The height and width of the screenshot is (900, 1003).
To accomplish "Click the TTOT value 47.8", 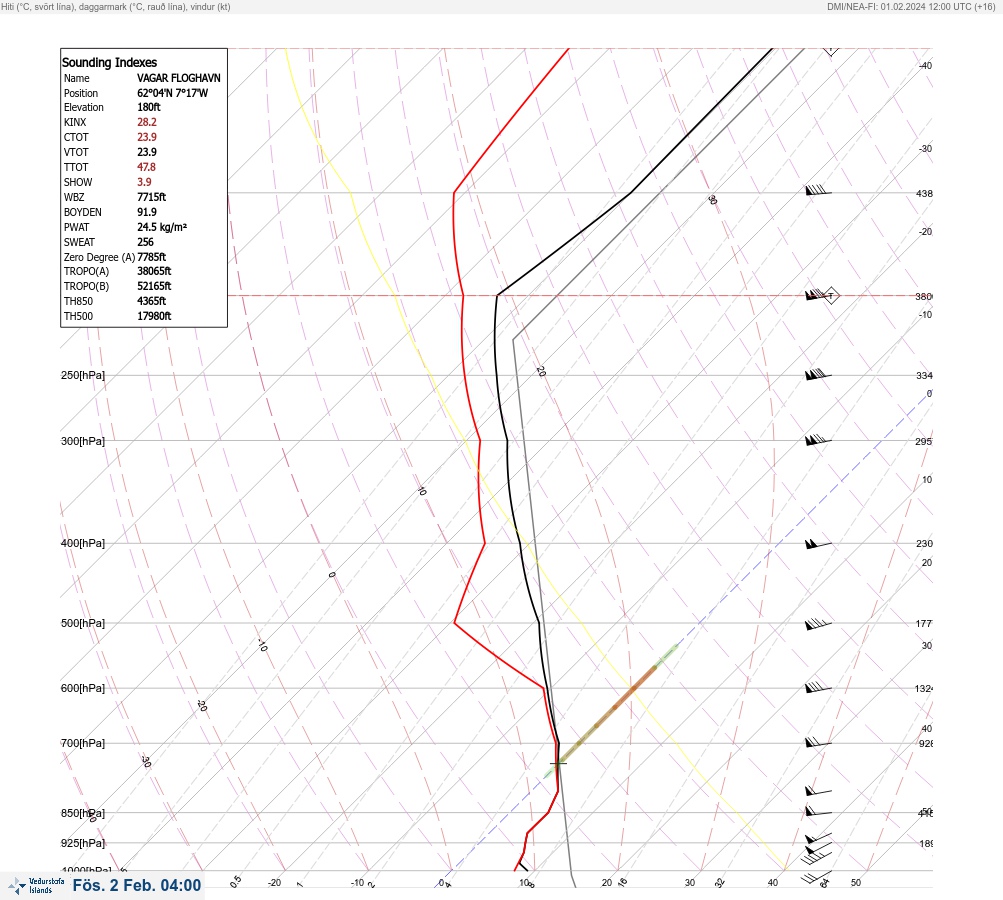I will pos(146,167).
